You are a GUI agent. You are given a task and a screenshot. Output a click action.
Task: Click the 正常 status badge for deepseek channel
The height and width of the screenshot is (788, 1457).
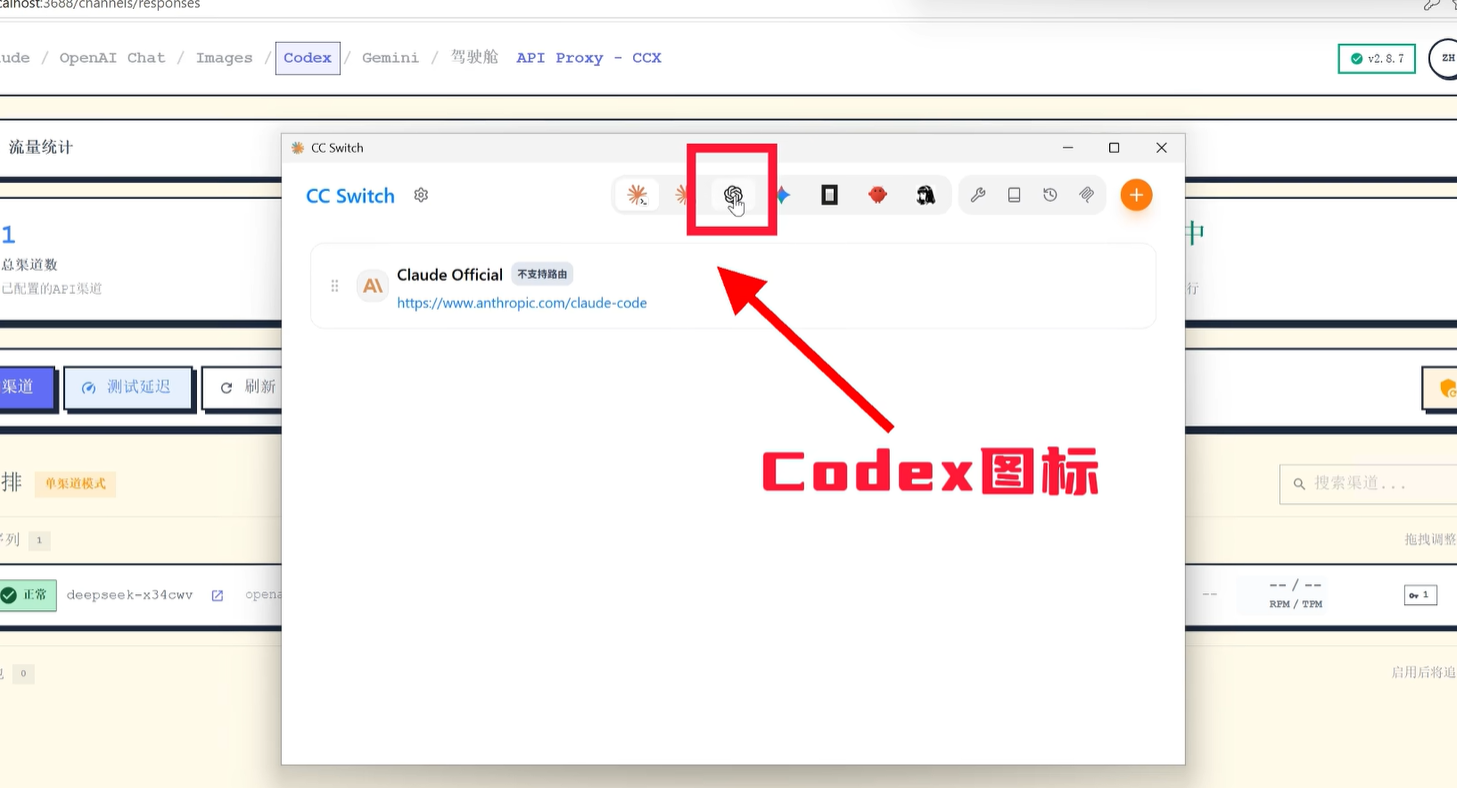click(x=27, y=595)
